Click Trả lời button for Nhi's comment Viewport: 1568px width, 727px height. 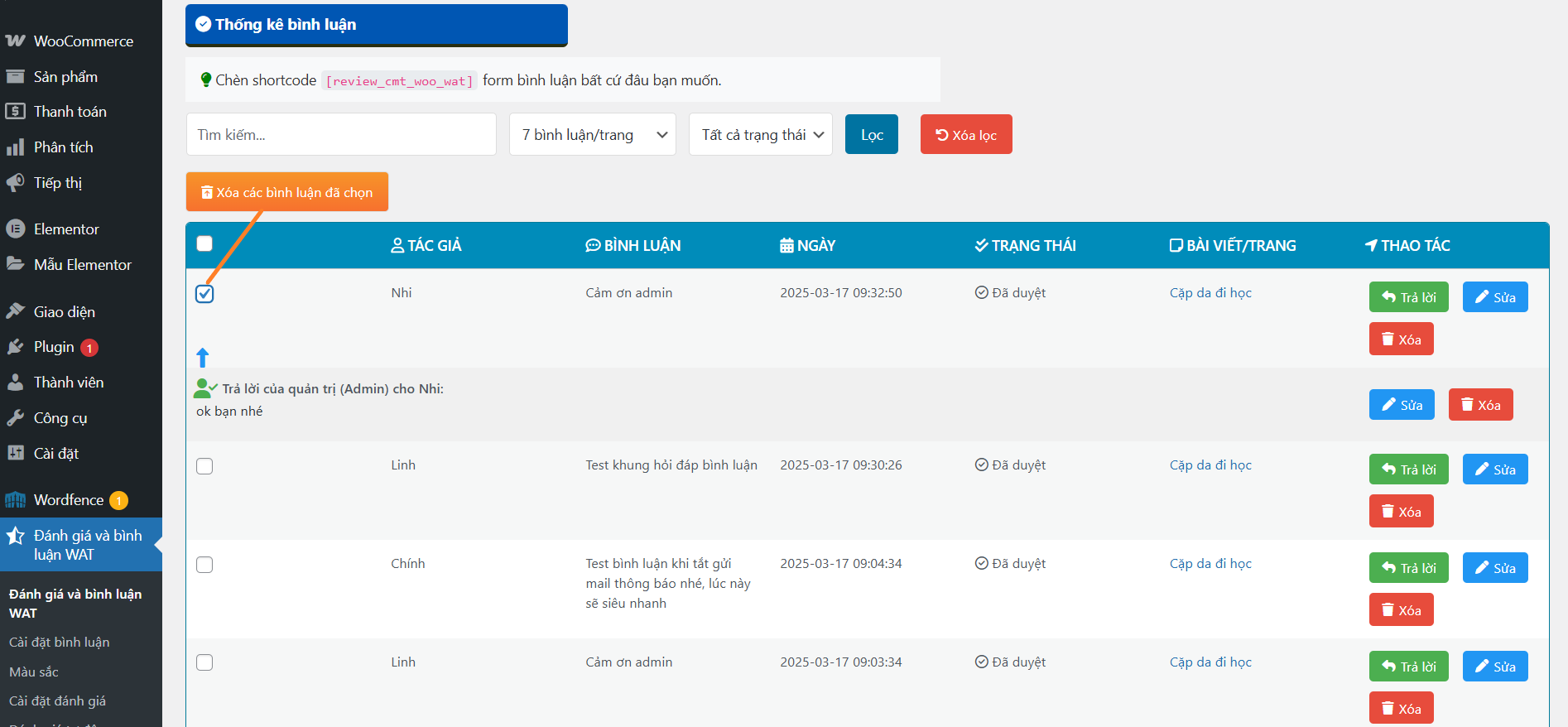tap(1408, 297)
